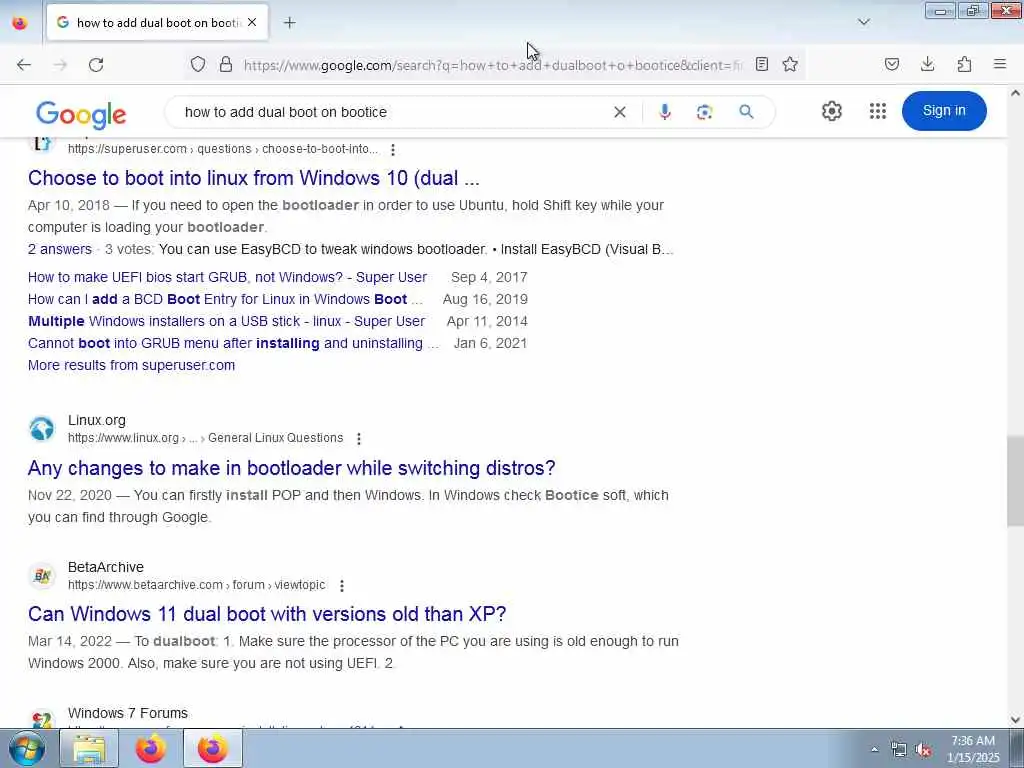
Task: Click the Linux.org site icon
Action: coord(42,429)
